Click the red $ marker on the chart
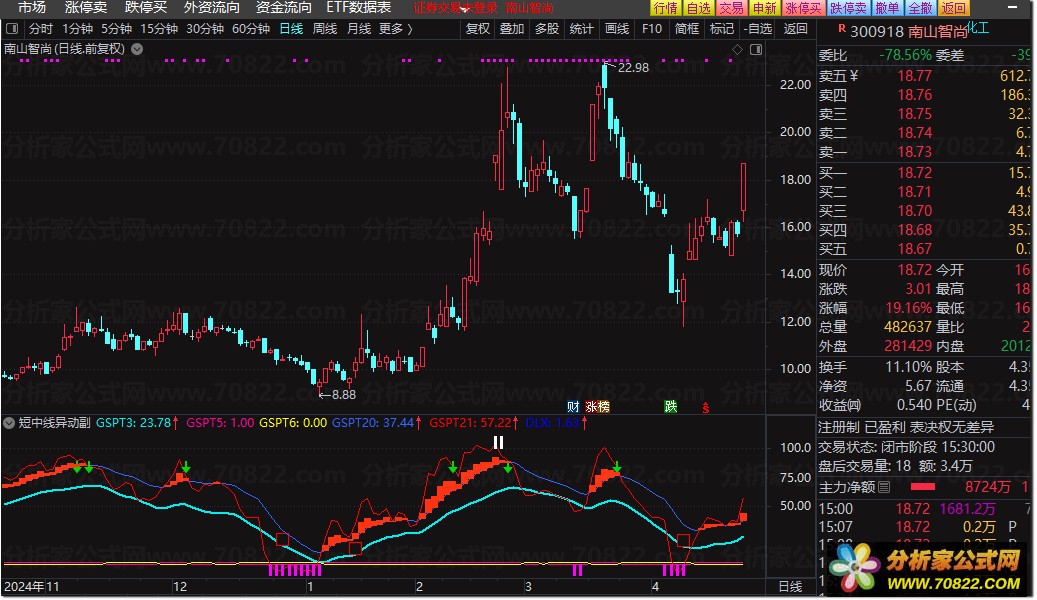The image size is (1037, 600). click(706, 408)
